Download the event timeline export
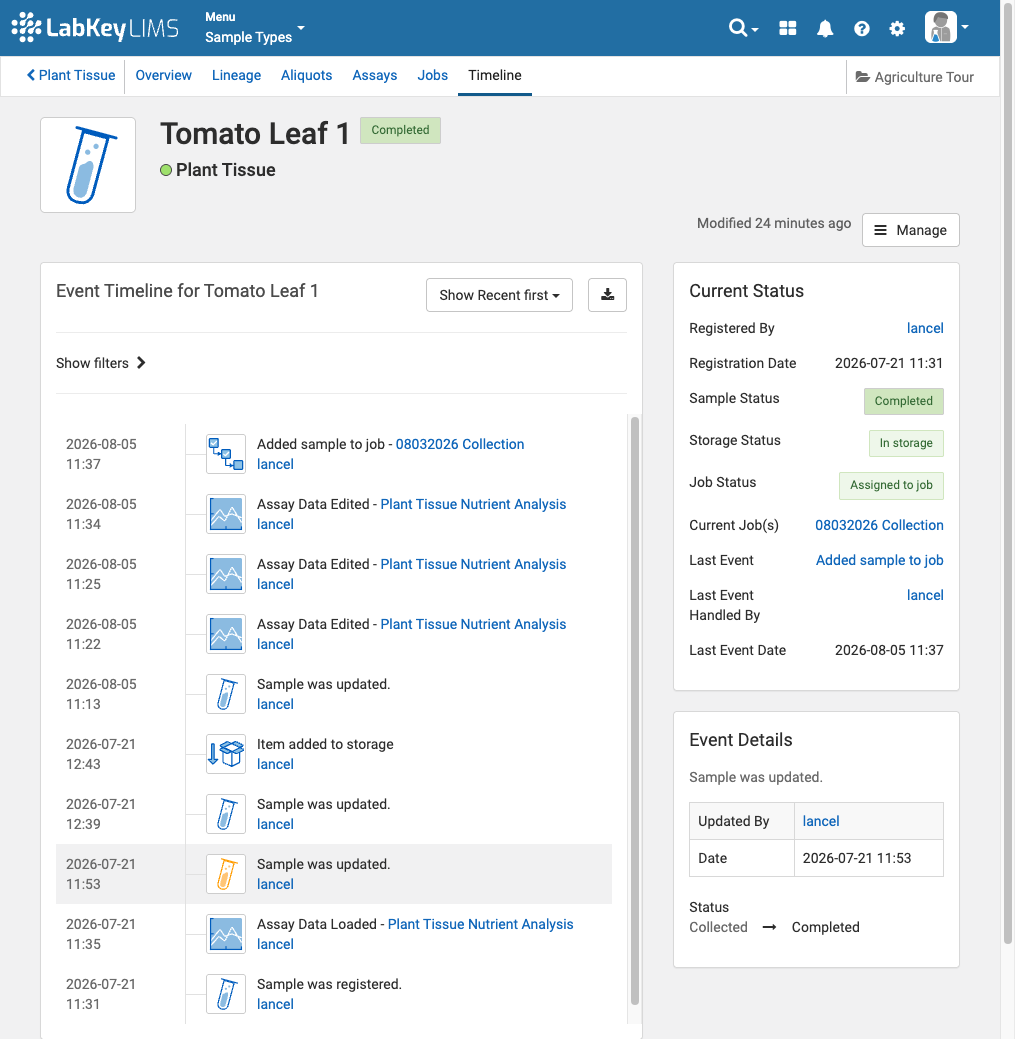Screen dimensions: 1015x1039 (x=608, y=295)
